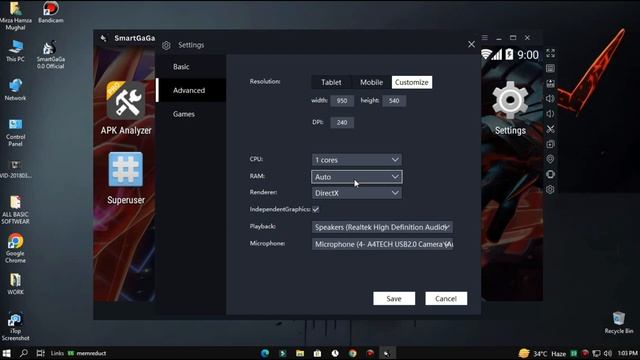
Task: Open Microsoft Store from taskbar
Action: [318, 353]
